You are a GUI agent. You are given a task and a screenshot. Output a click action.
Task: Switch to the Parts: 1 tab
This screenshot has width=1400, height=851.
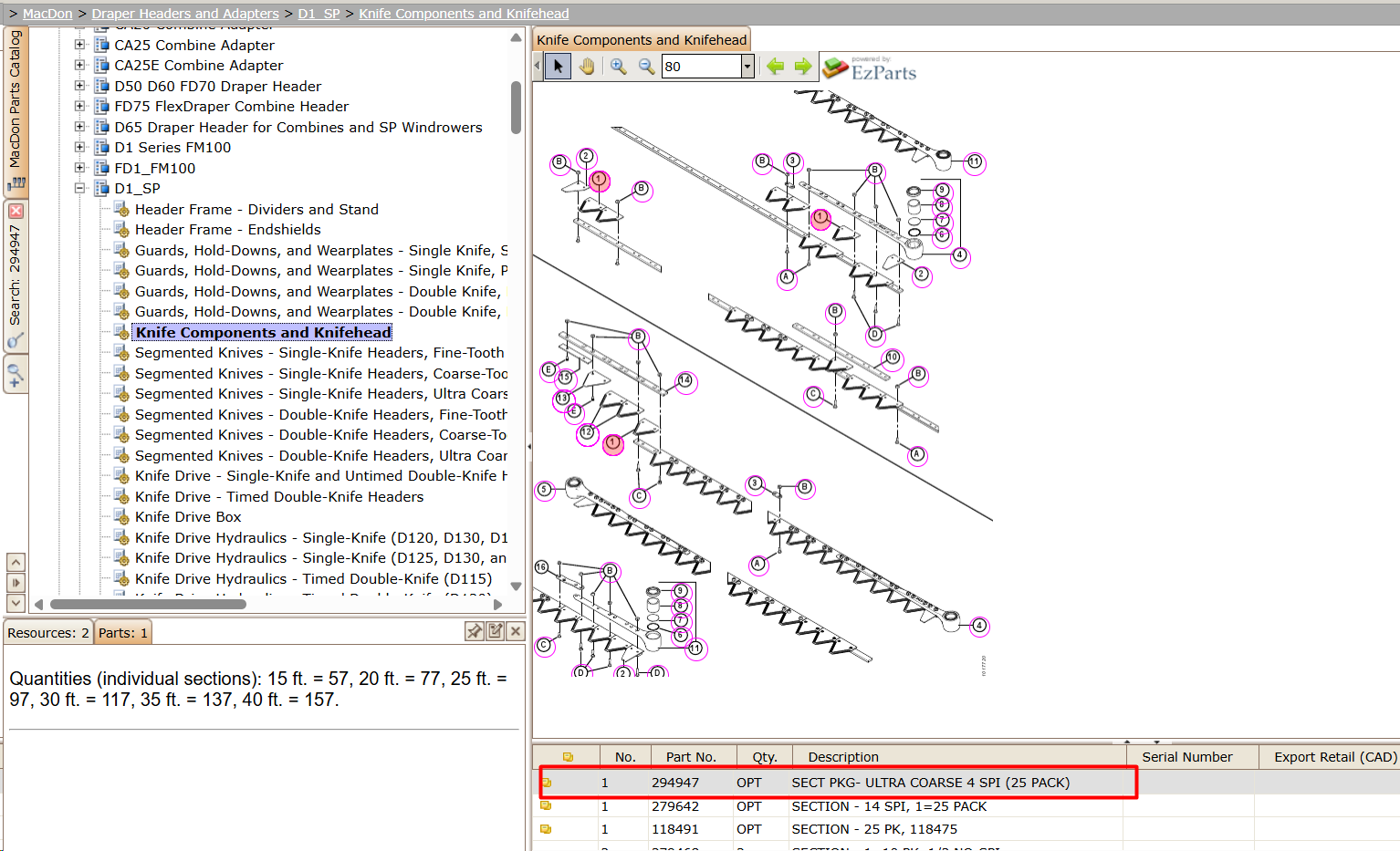[x=122, y=632]
